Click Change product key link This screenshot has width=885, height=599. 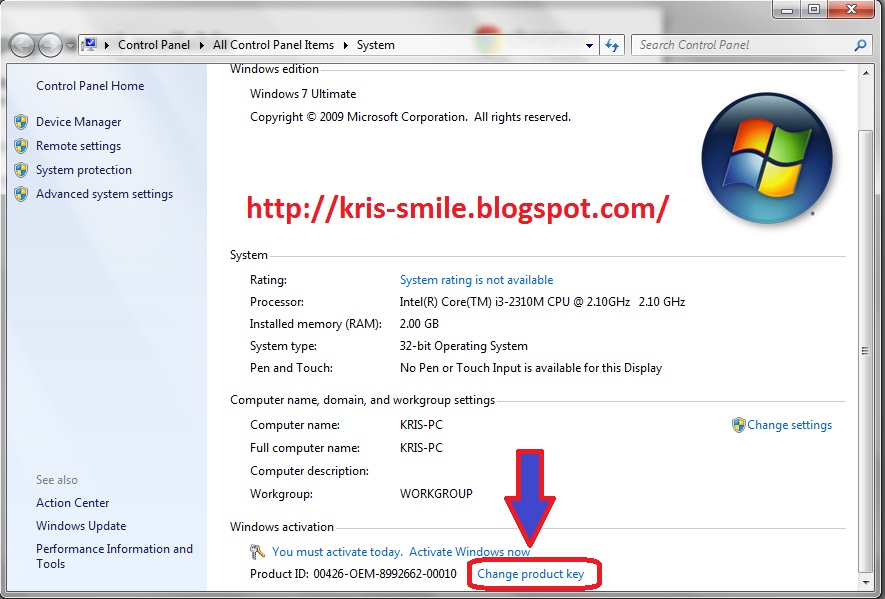pyautogui.click(x=530, y=574)
